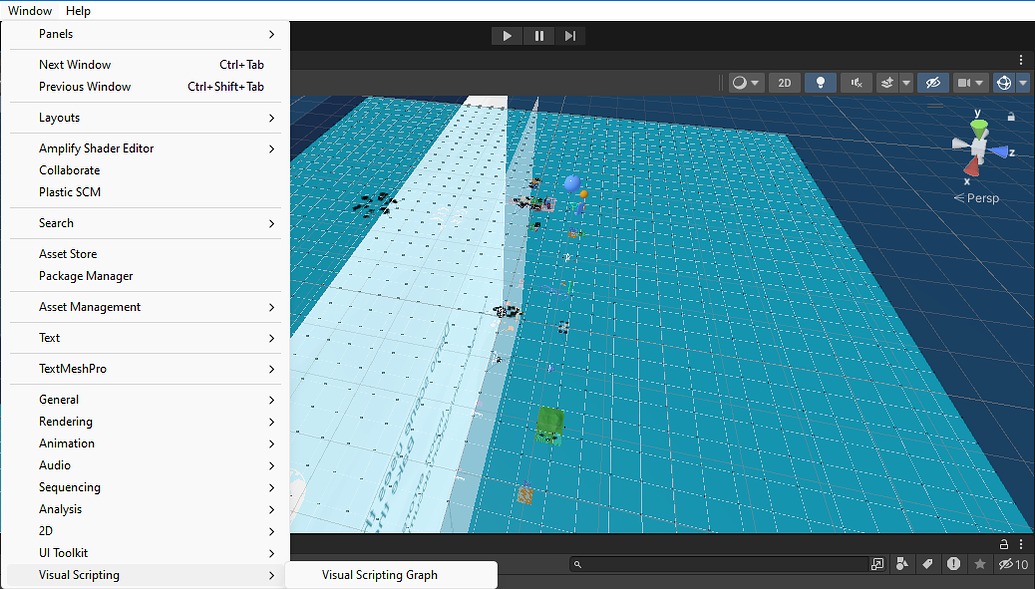Open the scene effects dropdown arrow
Viewport: 1035px width, 589px height.
coord(905,82)
